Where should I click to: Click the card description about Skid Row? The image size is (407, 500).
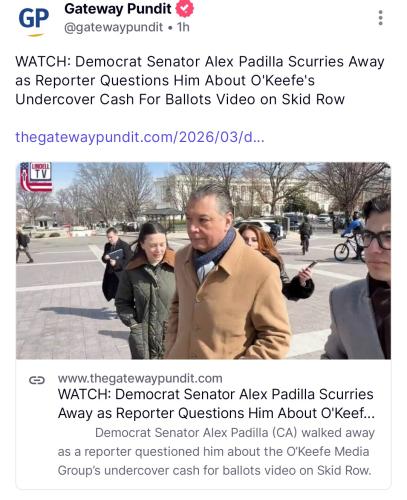point(216,452)
